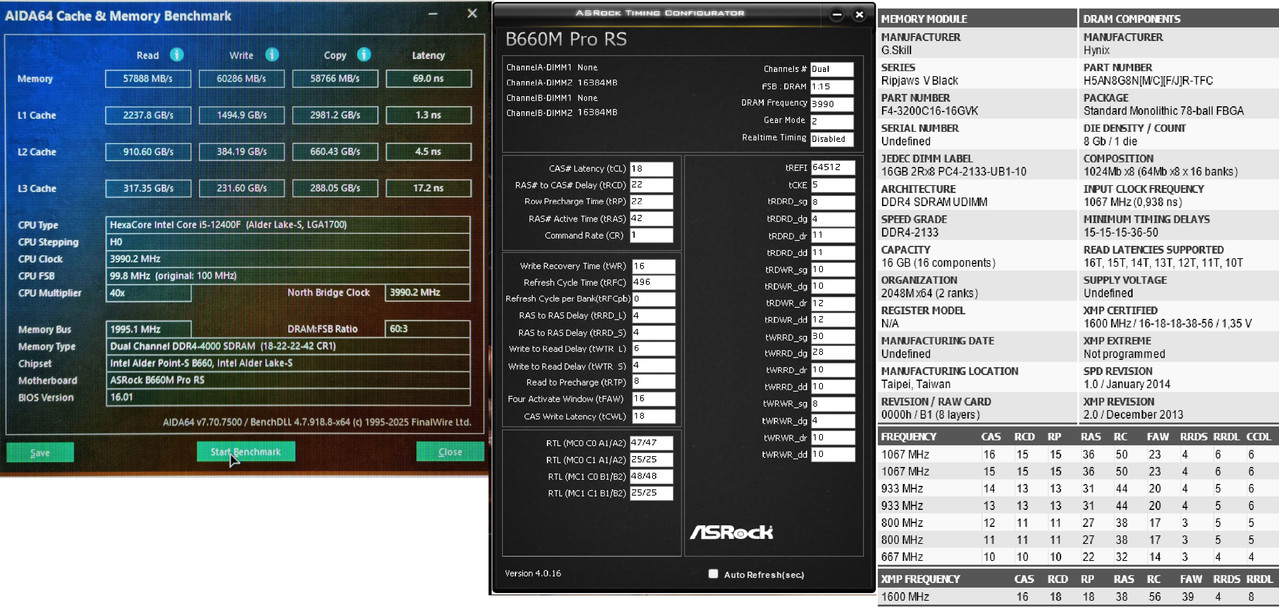Click the Refresh Cycle Time (tRFC) field
This screenshot has width=1279, height=610.
point(653,283)
